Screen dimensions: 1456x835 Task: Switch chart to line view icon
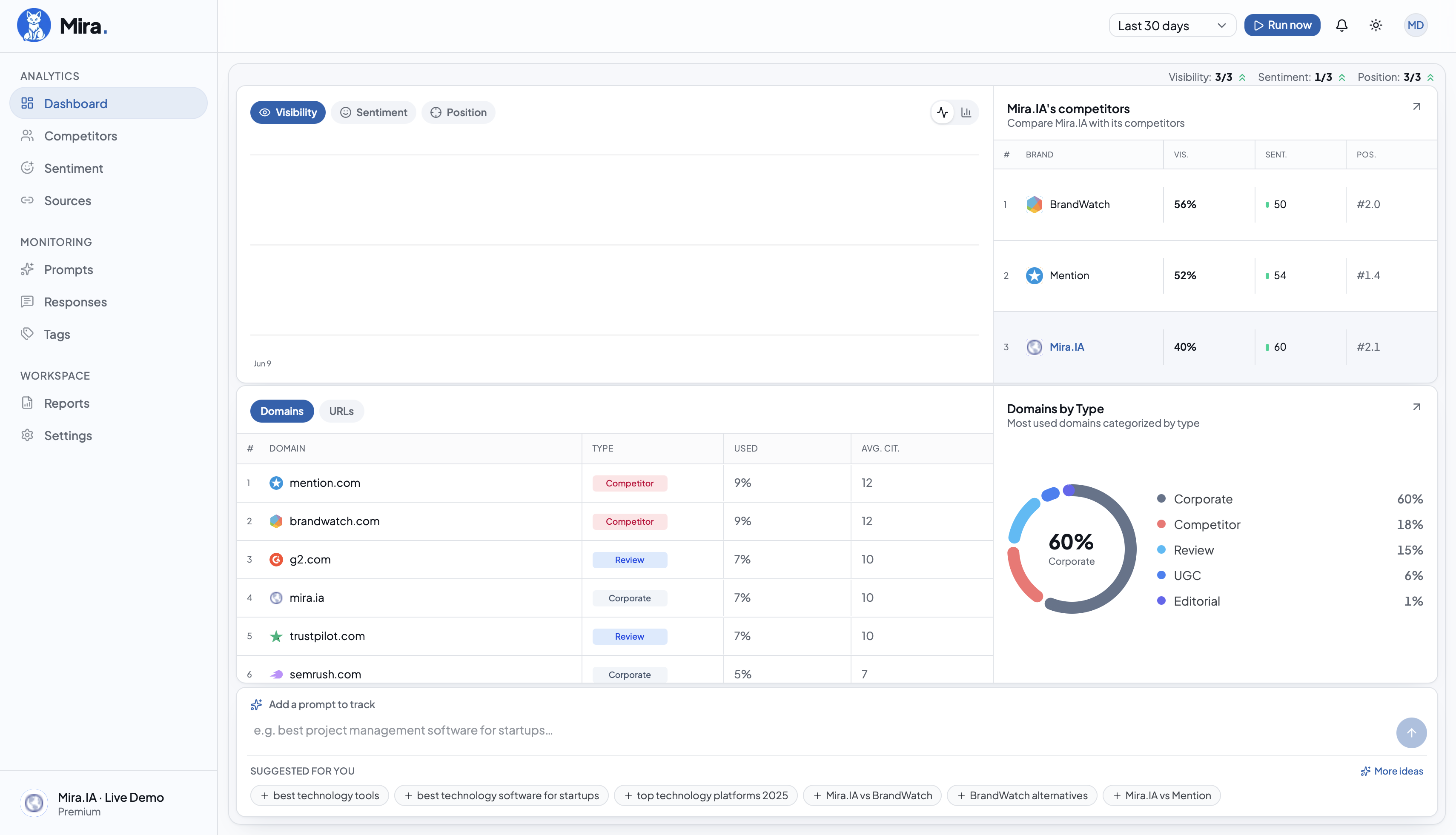tap(943, 112)
